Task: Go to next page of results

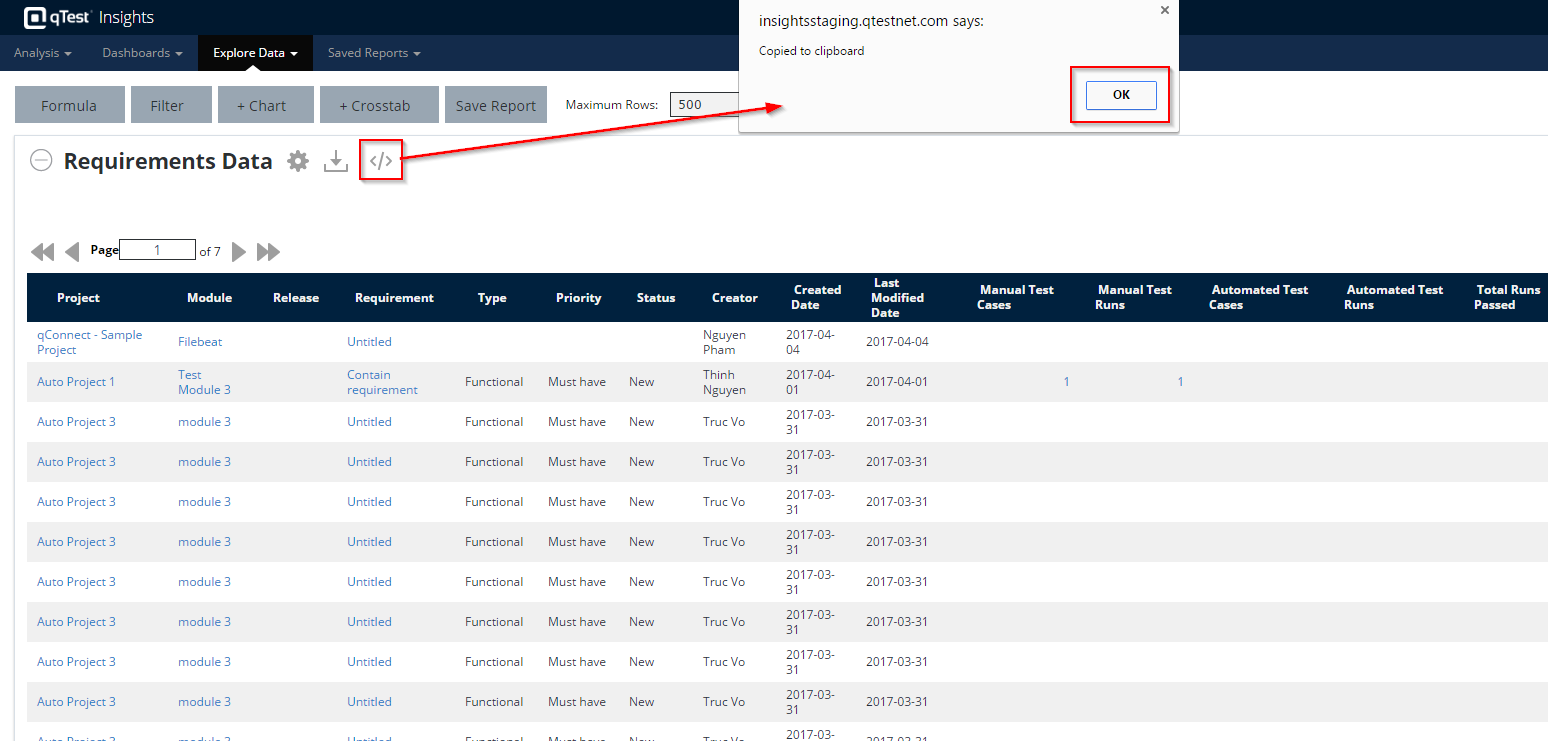Action: pyautogui.click(x=239, y=252)
